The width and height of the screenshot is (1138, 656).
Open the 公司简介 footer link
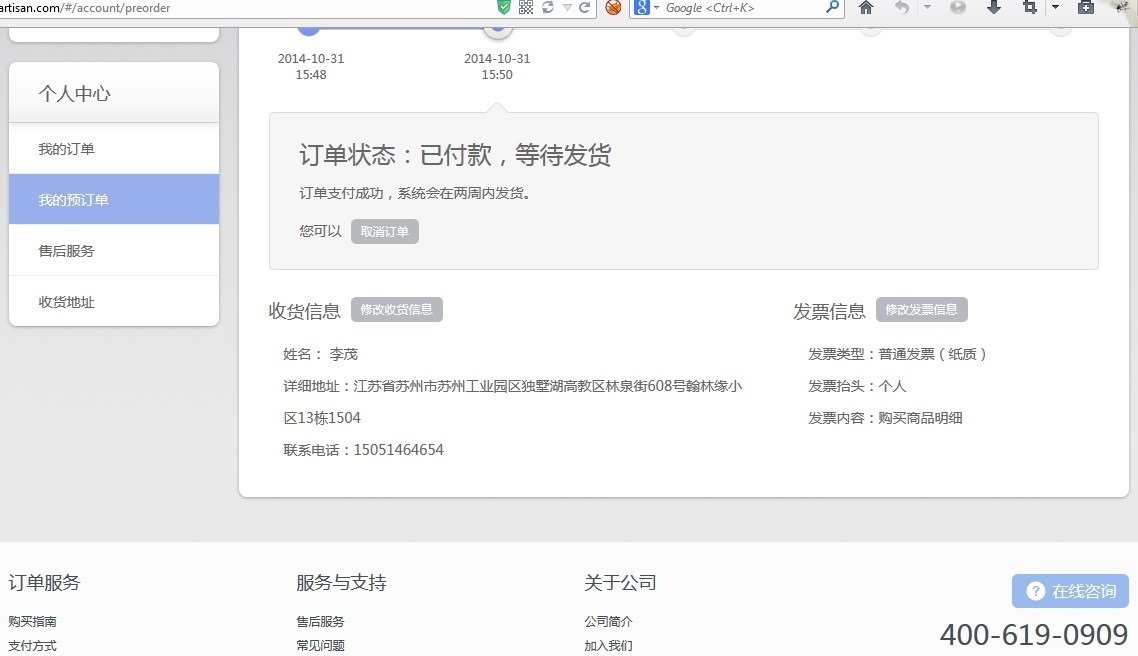pos(608,621)
